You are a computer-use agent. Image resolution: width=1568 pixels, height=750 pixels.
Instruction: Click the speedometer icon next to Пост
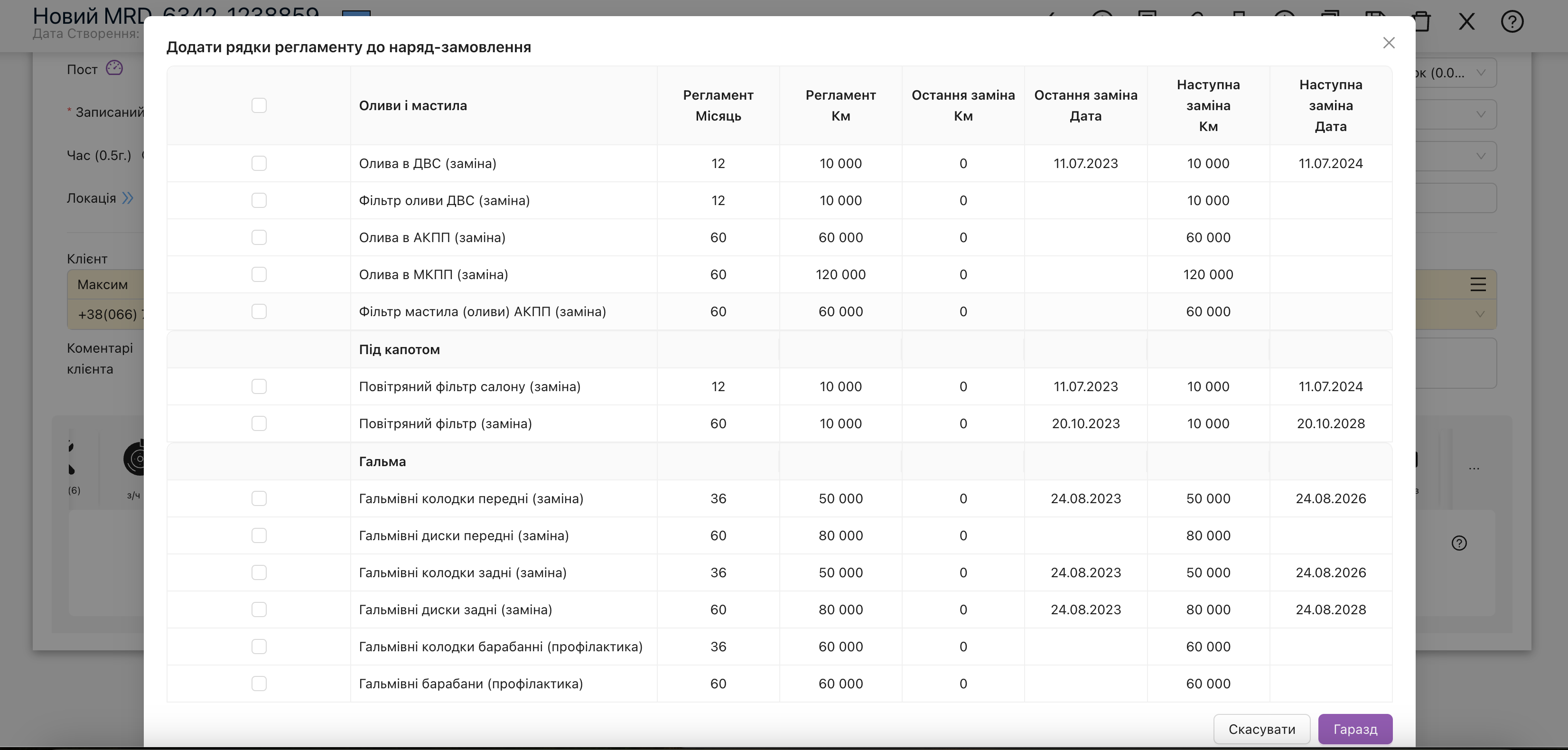click(114, 67)
